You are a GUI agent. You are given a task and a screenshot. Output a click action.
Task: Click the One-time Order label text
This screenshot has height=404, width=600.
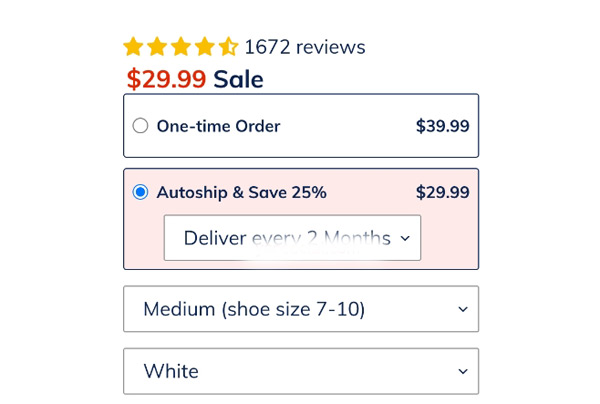coord(218,126)
